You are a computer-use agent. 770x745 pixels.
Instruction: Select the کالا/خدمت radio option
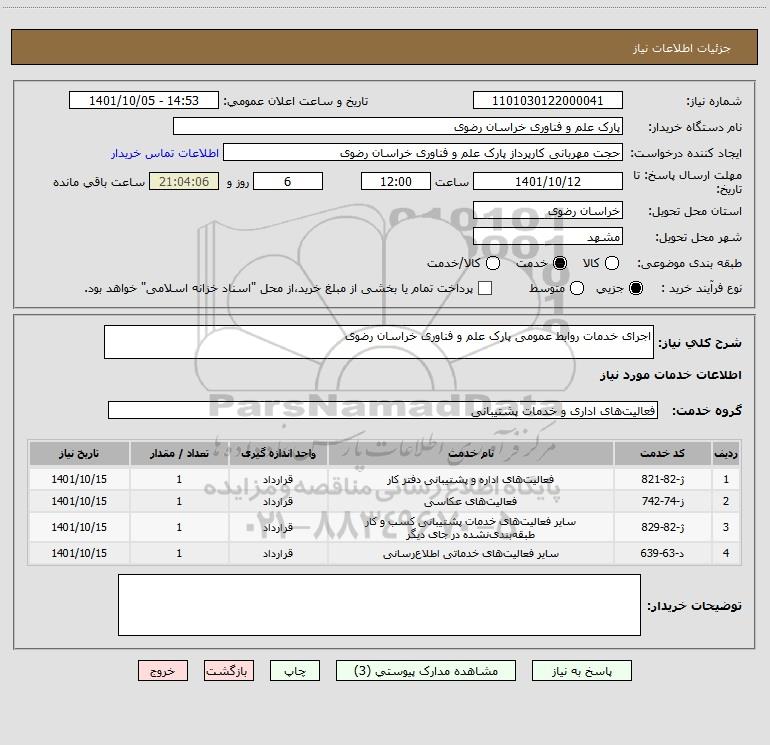pyautogui.click(x=493, y=263)
